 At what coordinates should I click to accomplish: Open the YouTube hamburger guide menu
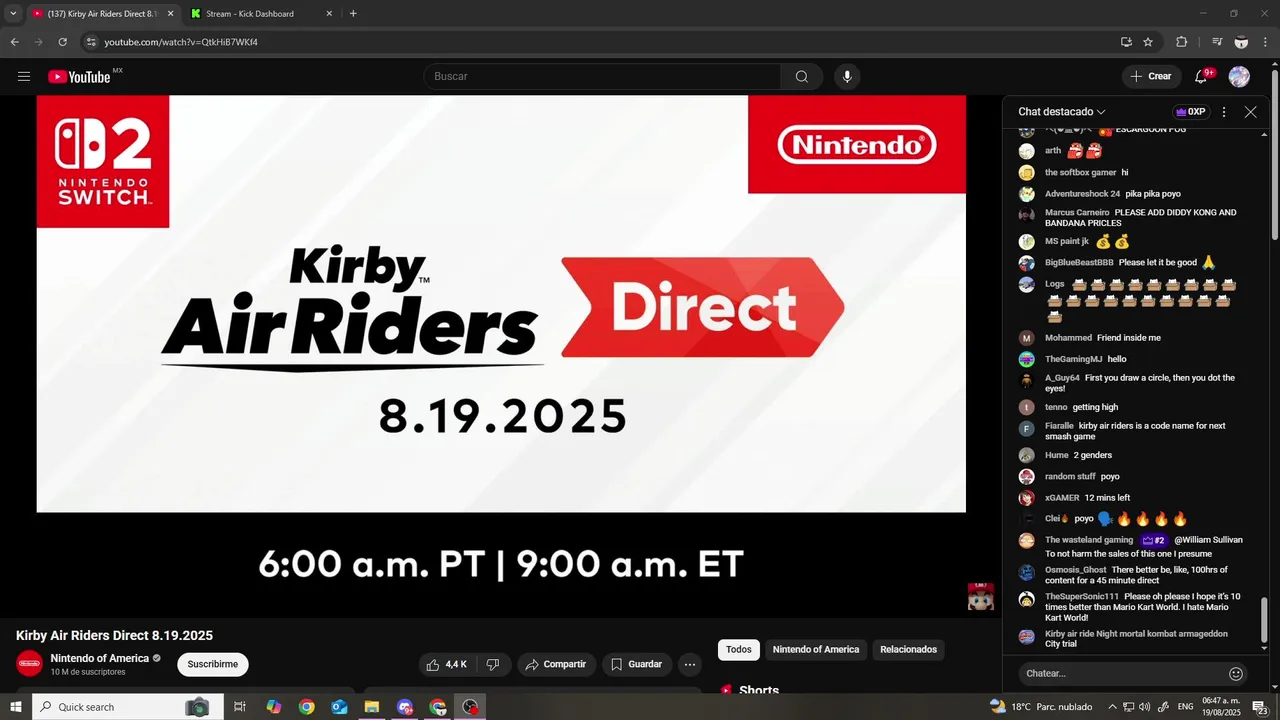tap(24, 76)
